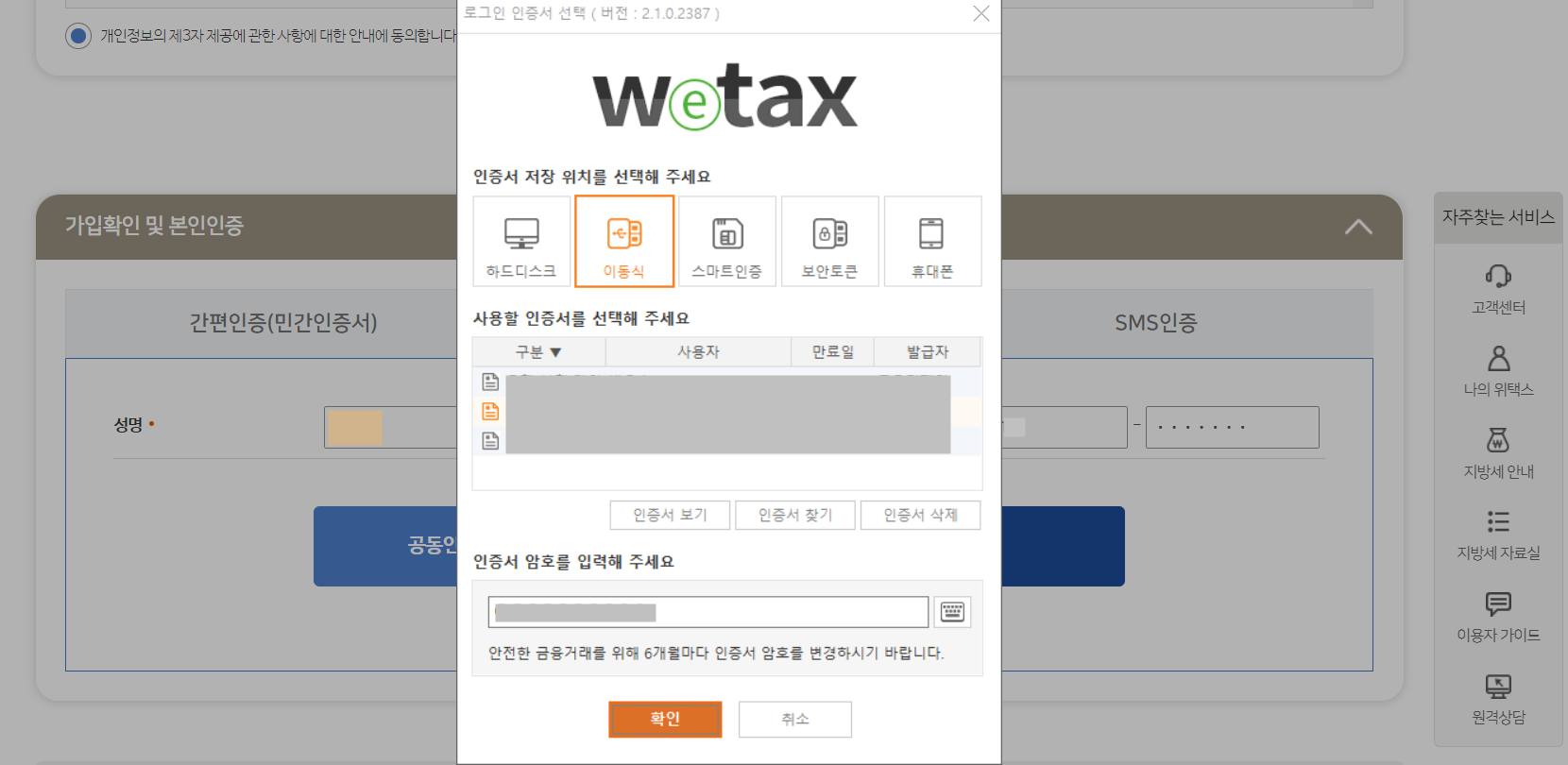This screenshot has height=765, width=1568.
Task: Open 나의 위택스 in sidebar
Action: pyautogui.click(x=1498, y=371)
